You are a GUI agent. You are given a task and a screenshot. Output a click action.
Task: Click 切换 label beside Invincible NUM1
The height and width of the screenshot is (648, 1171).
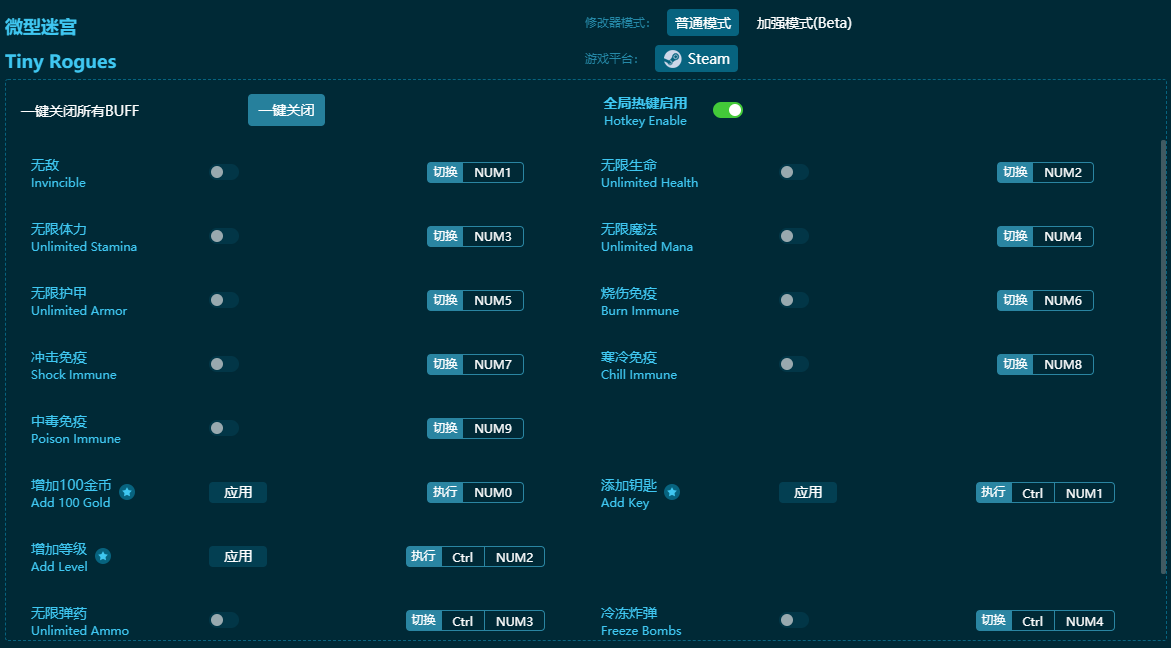(x=445, y=172)
